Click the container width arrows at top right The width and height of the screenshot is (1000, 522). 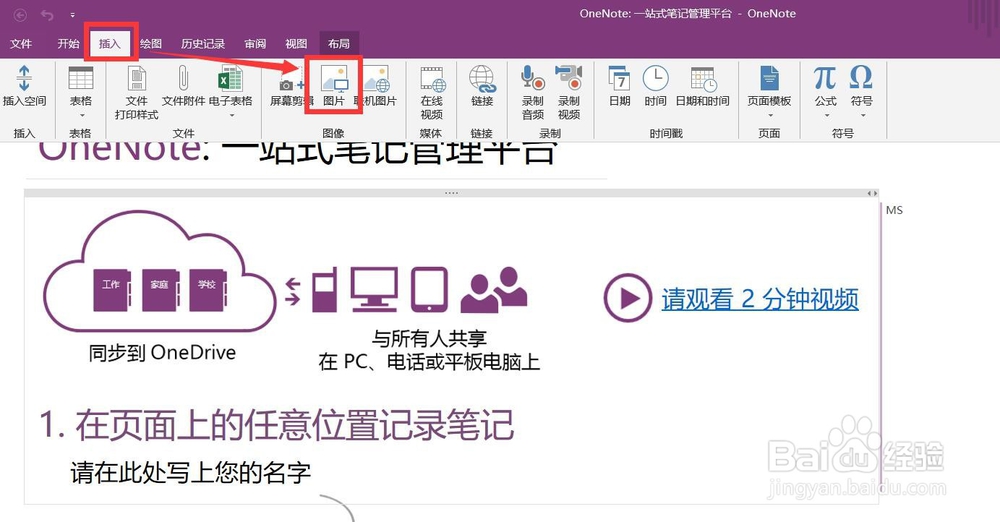coord(872,193)
